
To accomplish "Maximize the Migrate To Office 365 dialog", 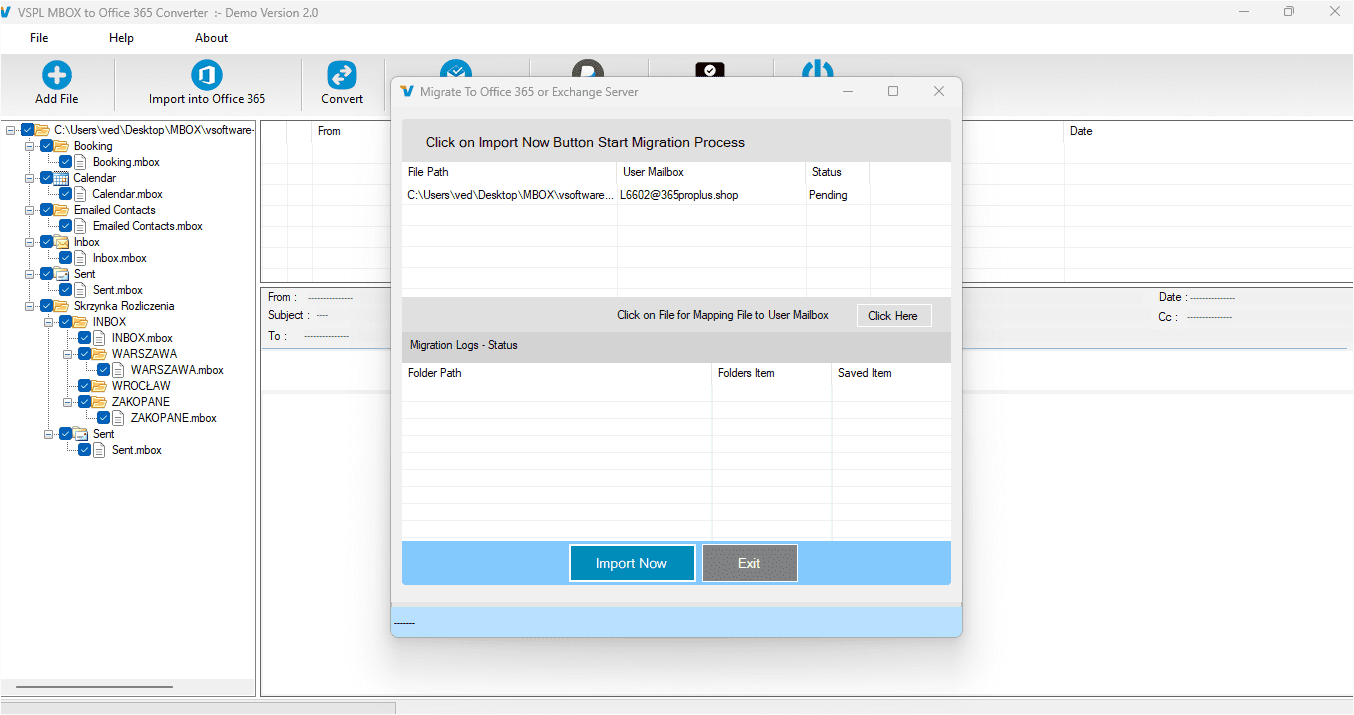I will 893,91.
